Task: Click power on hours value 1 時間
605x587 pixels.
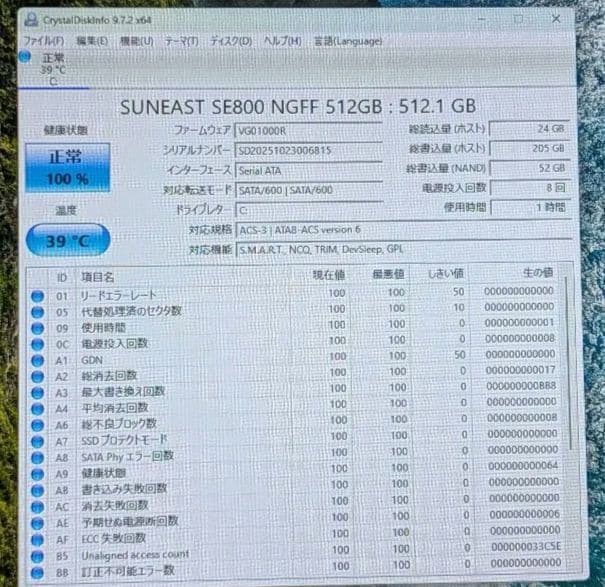Action: point(530,208)
